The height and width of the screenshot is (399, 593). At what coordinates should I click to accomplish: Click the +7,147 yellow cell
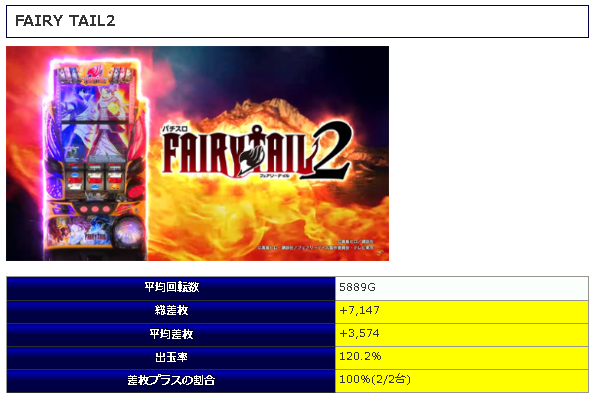[x=462, y=312]
